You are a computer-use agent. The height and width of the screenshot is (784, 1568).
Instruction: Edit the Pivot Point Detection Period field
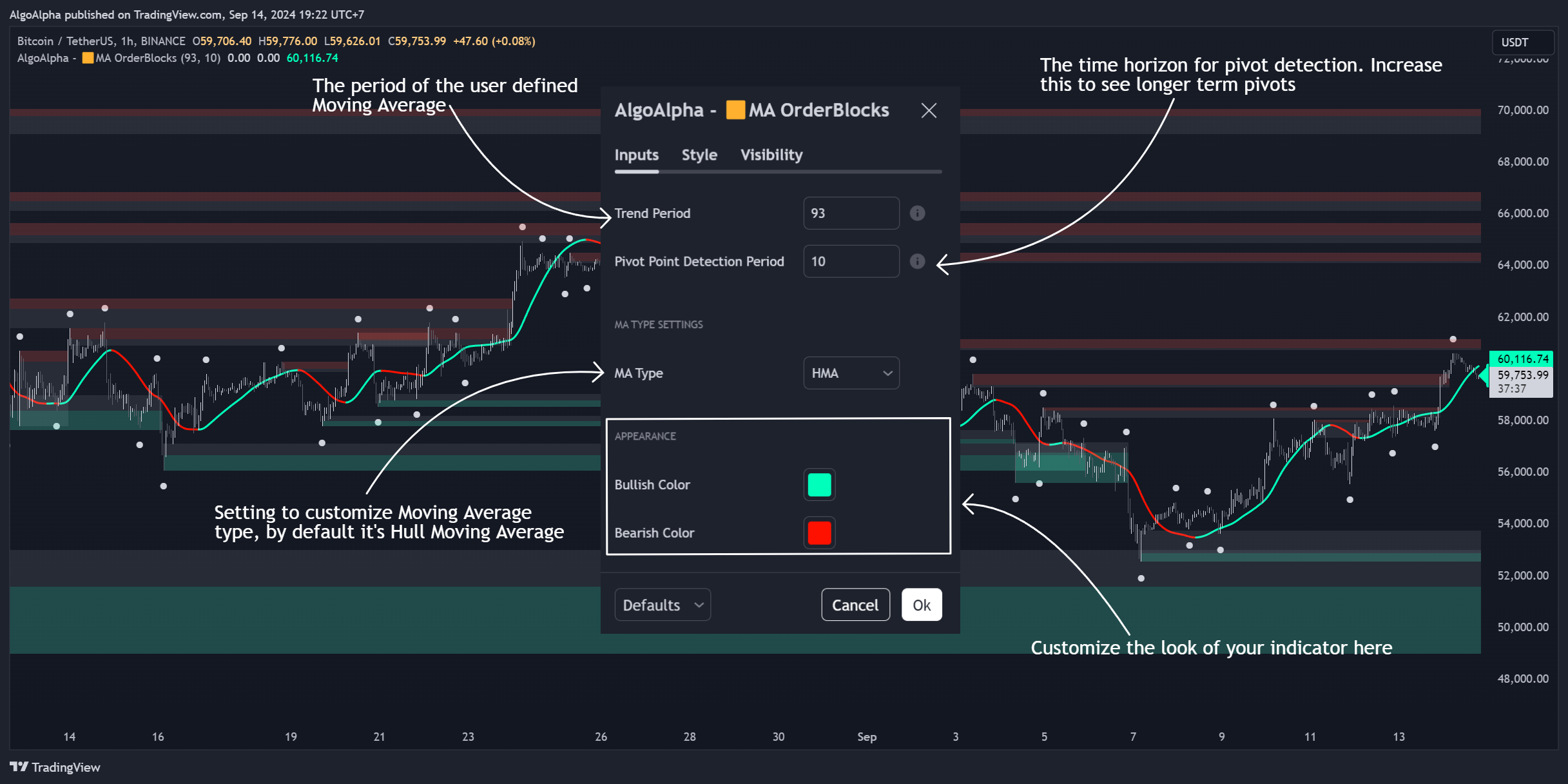[x=850, y=261]
